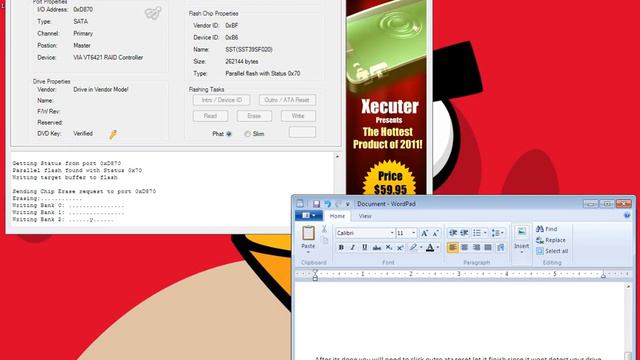Open the list style dropdown arrow
The image size is (640, 360).
point(485,233)
